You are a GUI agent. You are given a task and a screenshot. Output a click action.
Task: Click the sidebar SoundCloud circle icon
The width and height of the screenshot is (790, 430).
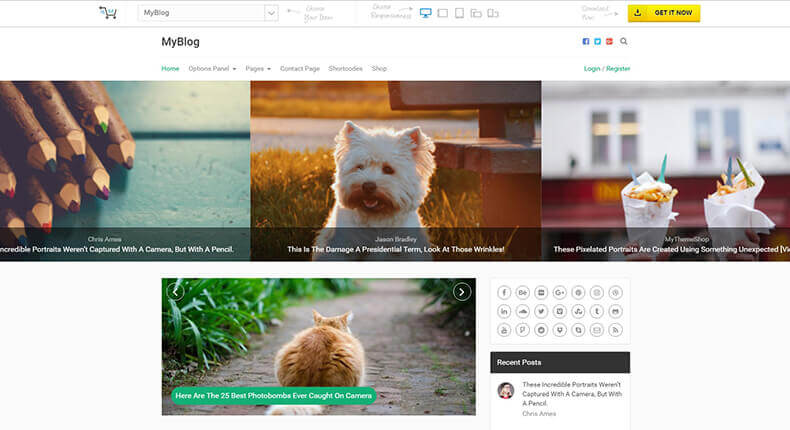tap(522, 312)
